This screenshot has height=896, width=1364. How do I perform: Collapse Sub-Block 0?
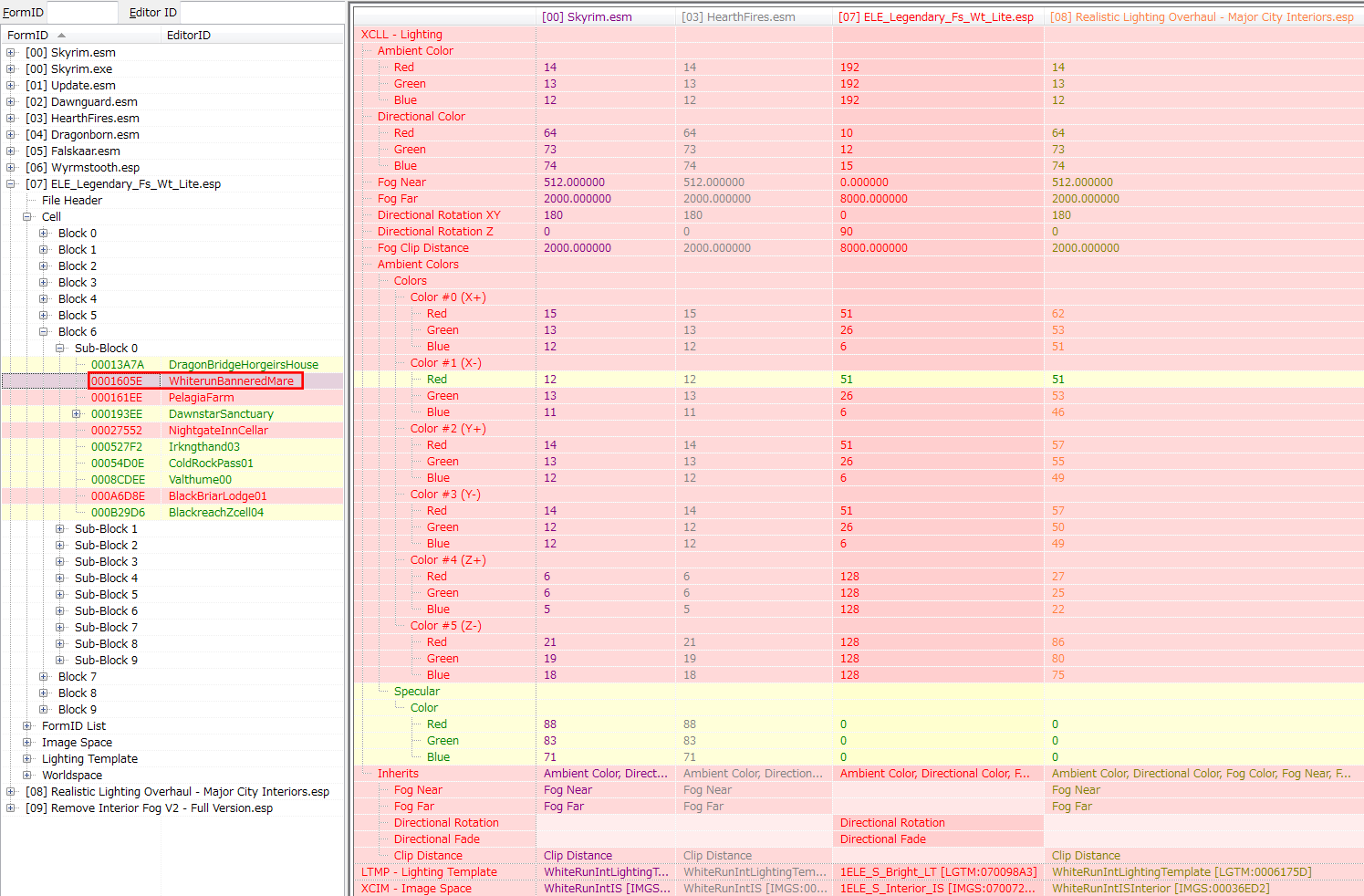(60, 349)
